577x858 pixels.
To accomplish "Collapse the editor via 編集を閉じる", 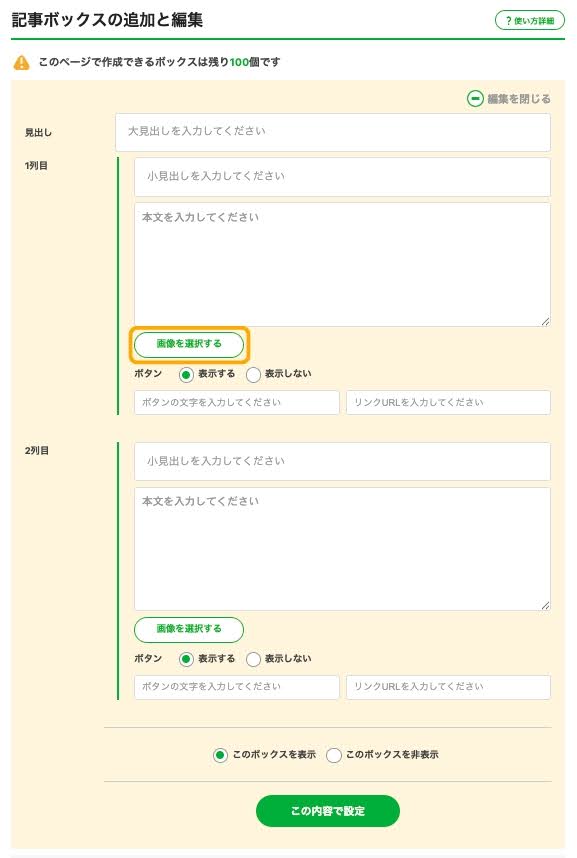I will coord(509,98).
